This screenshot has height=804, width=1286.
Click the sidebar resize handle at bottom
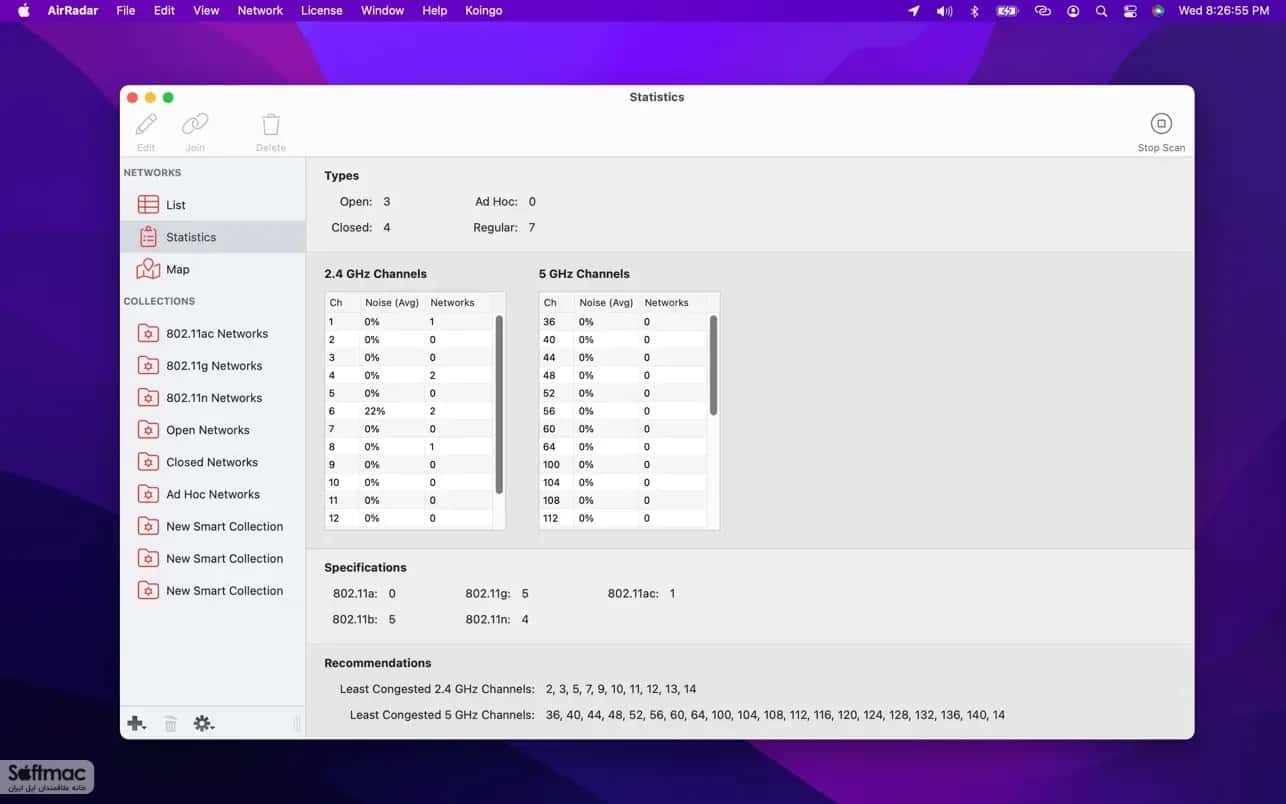[296, 723]
